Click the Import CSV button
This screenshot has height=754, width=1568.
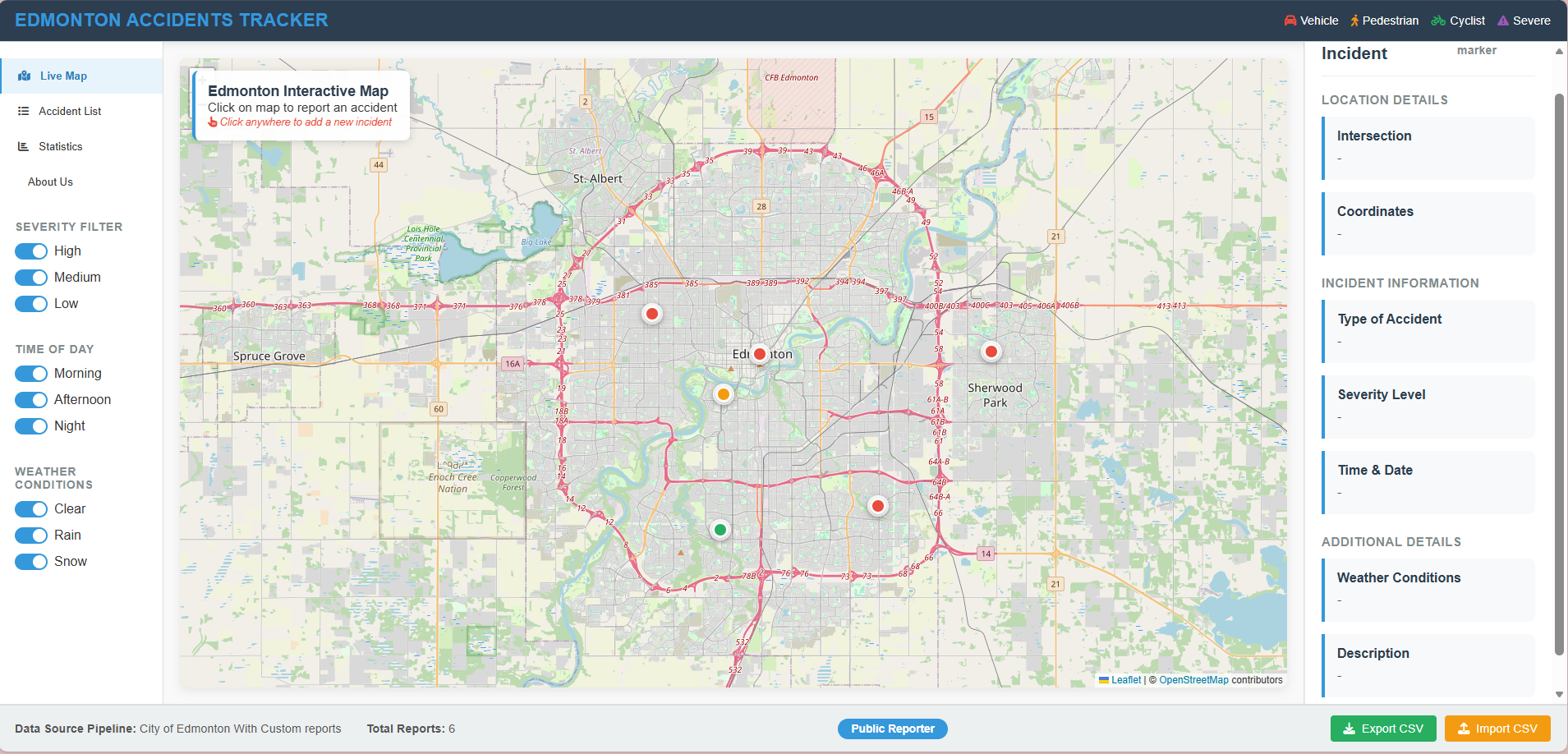pos(1497,729)
